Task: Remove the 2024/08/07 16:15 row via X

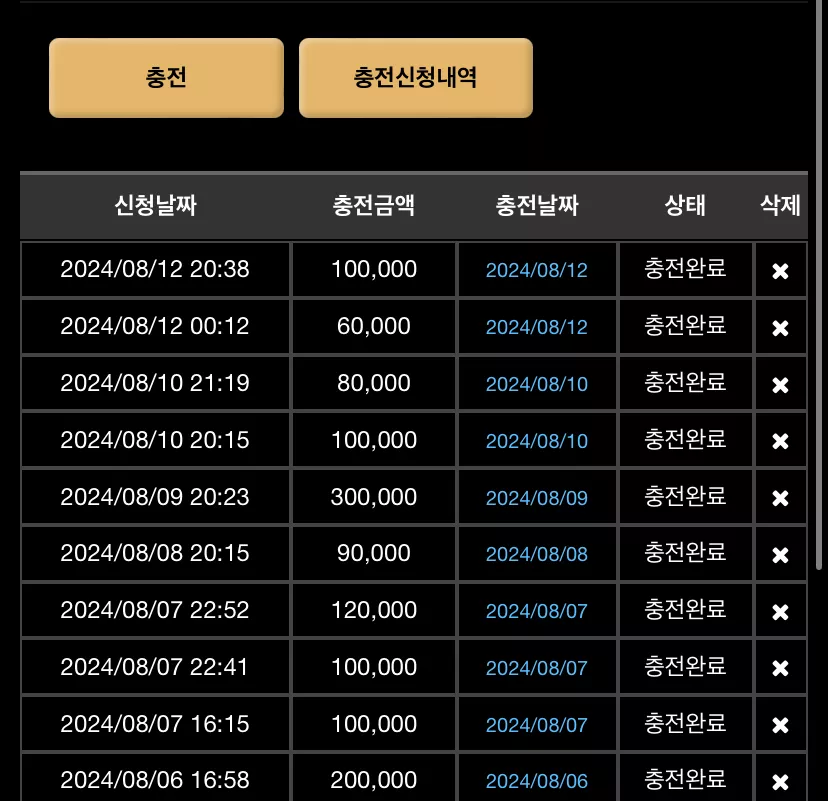Action: (780, 725)
